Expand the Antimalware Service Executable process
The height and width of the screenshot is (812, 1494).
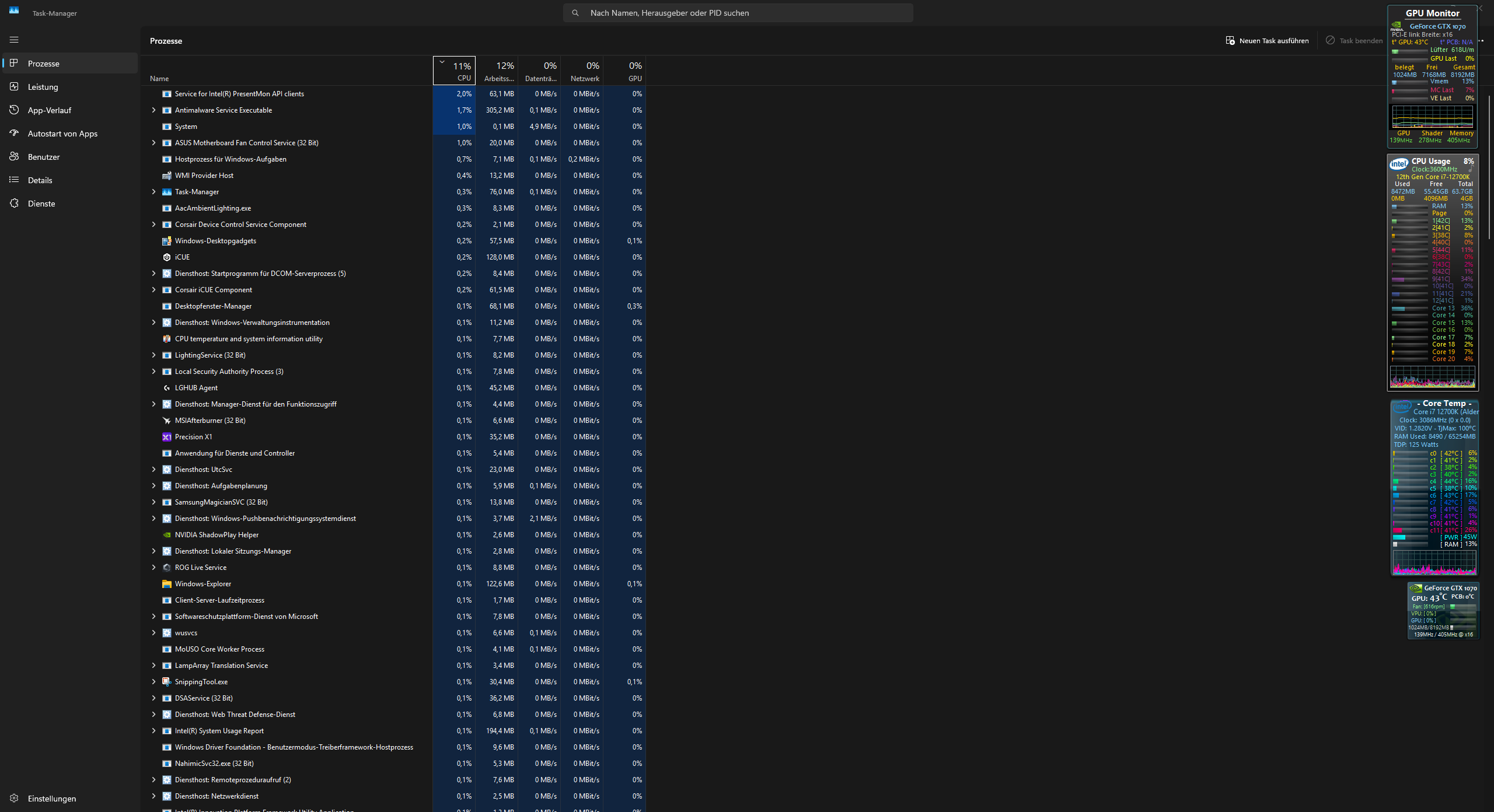(154, 110)
